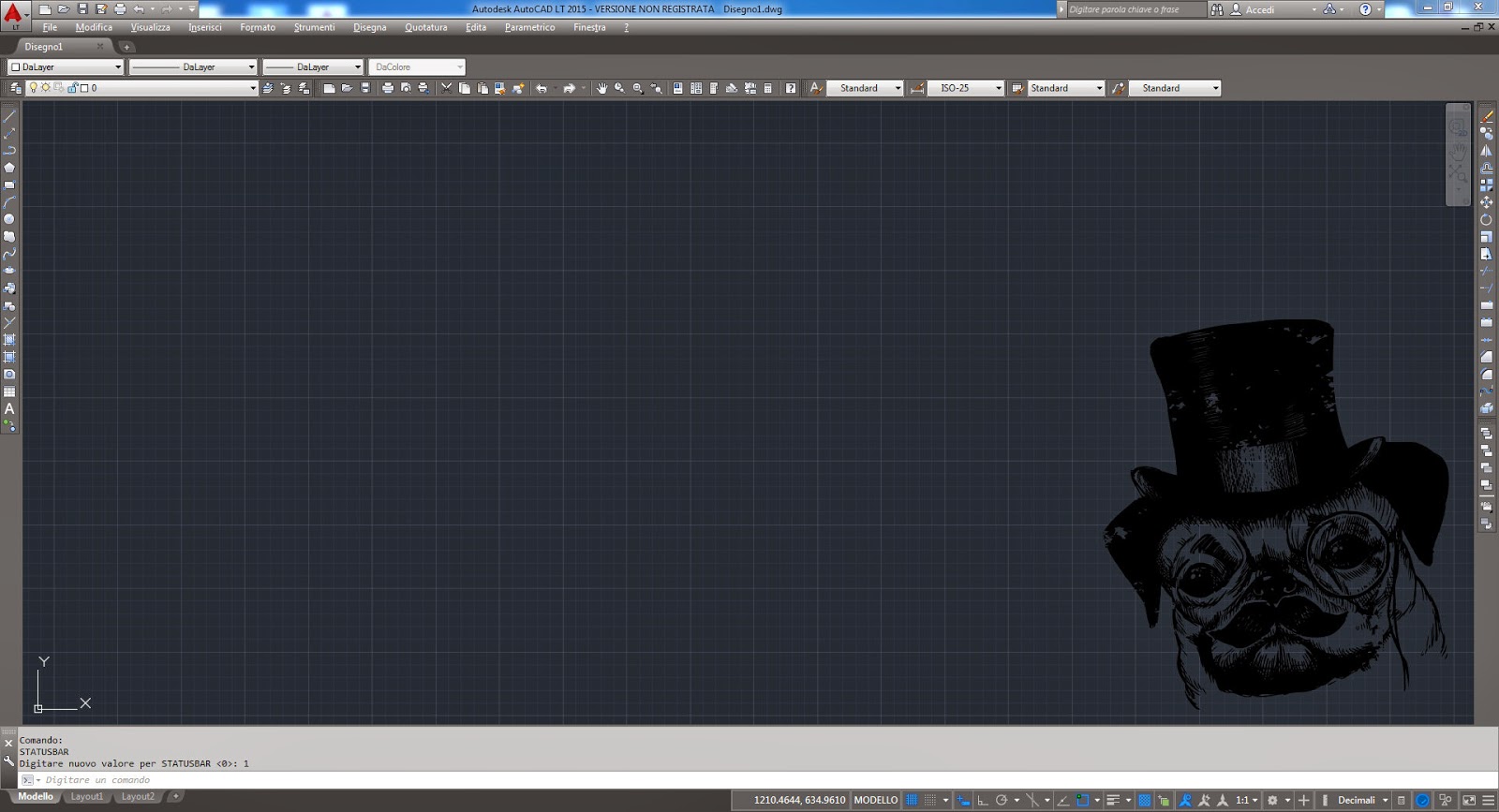Select the Erase modify tool
The width and height of the screenshot is (1499, 812).
(x=1487, y=116)
